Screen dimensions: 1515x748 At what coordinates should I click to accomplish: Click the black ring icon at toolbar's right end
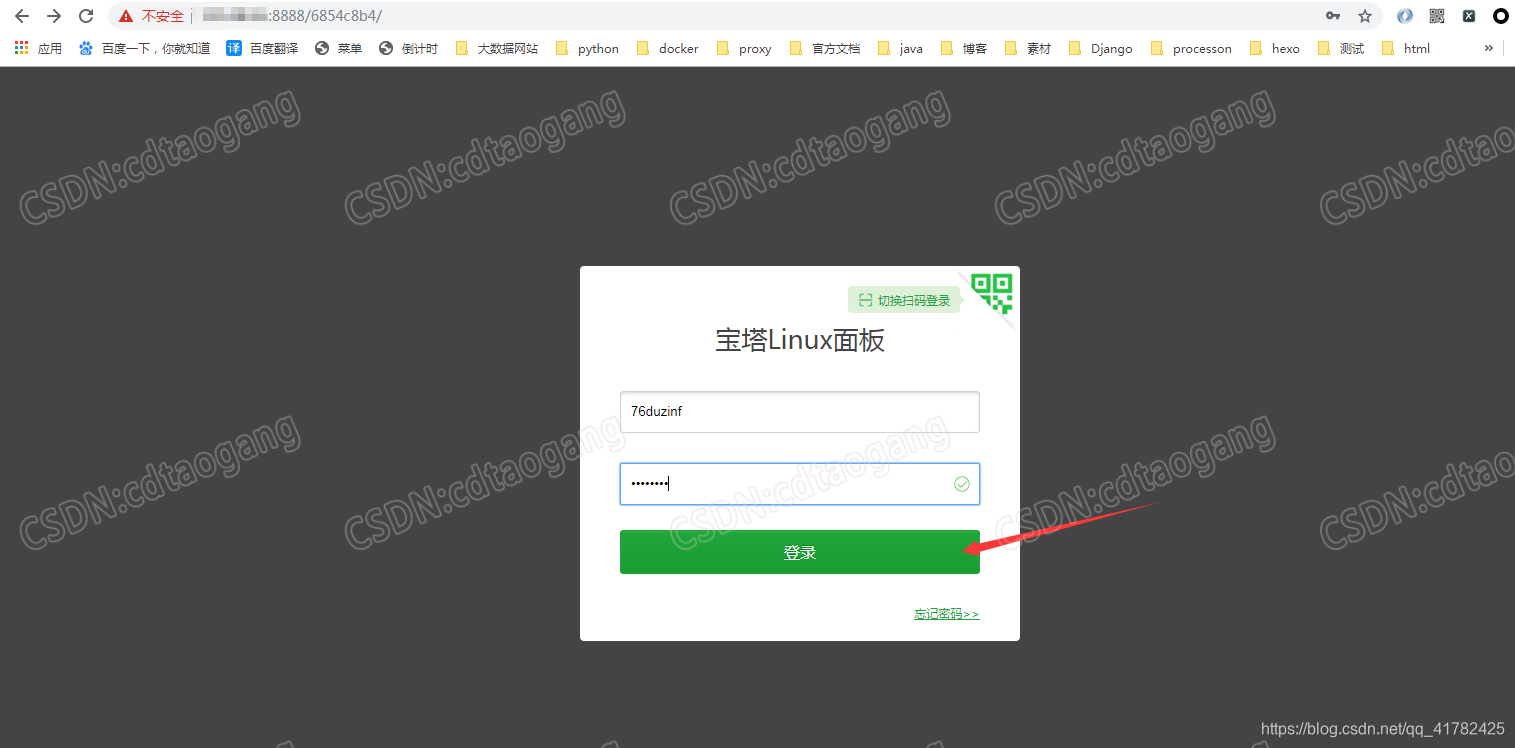coord(1501,16)
